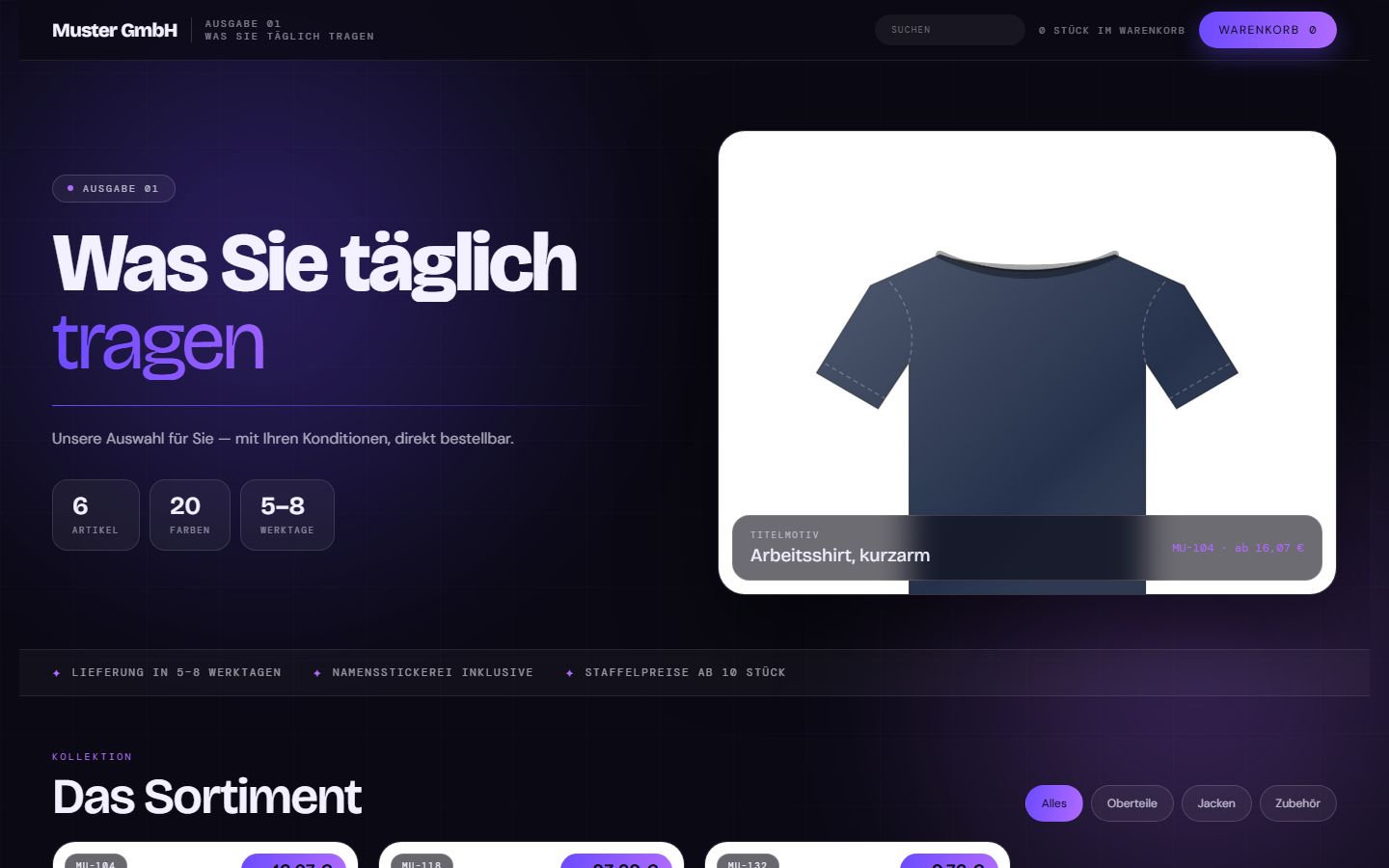The width and height of the screenshot is (1389, 868).
Task: Open the Warenkorb cart button
Action: pyautogui.click(x=1267, y=30)
